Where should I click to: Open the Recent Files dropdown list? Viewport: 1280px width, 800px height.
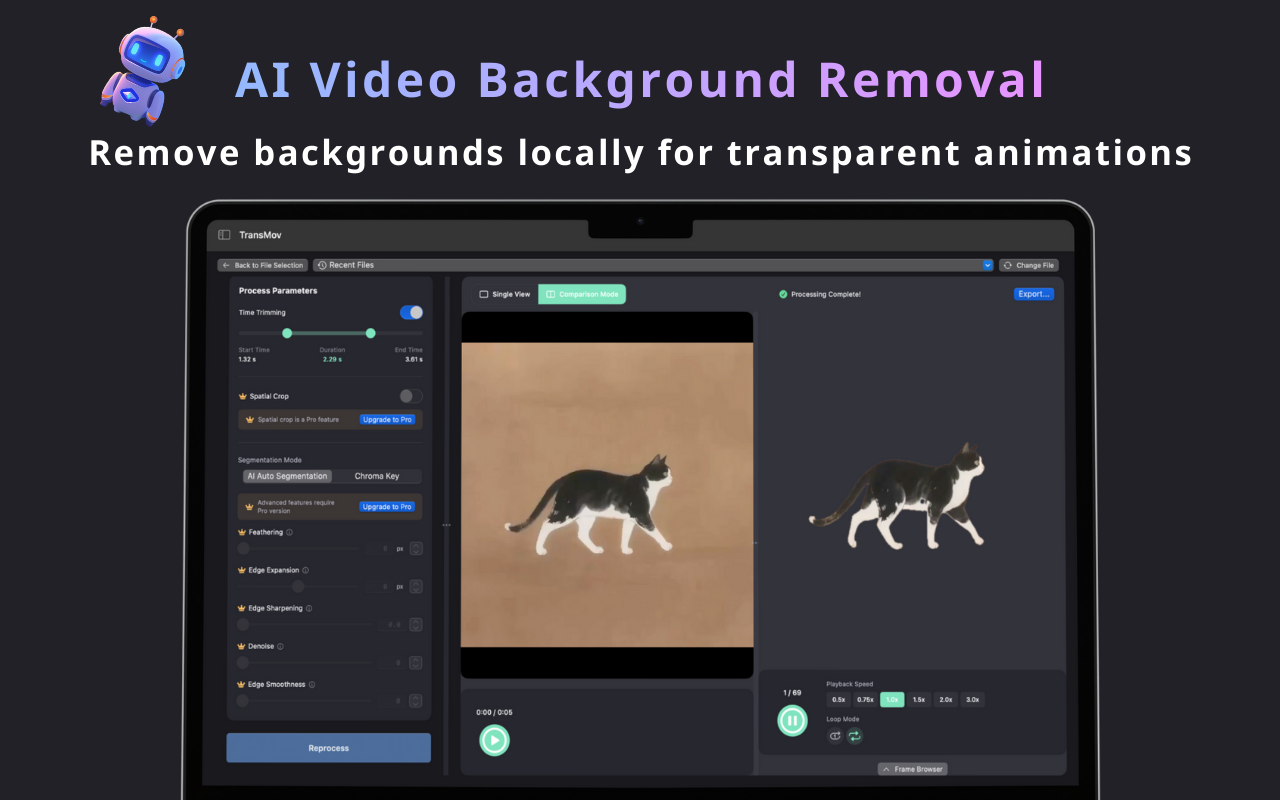pos(986,264)
